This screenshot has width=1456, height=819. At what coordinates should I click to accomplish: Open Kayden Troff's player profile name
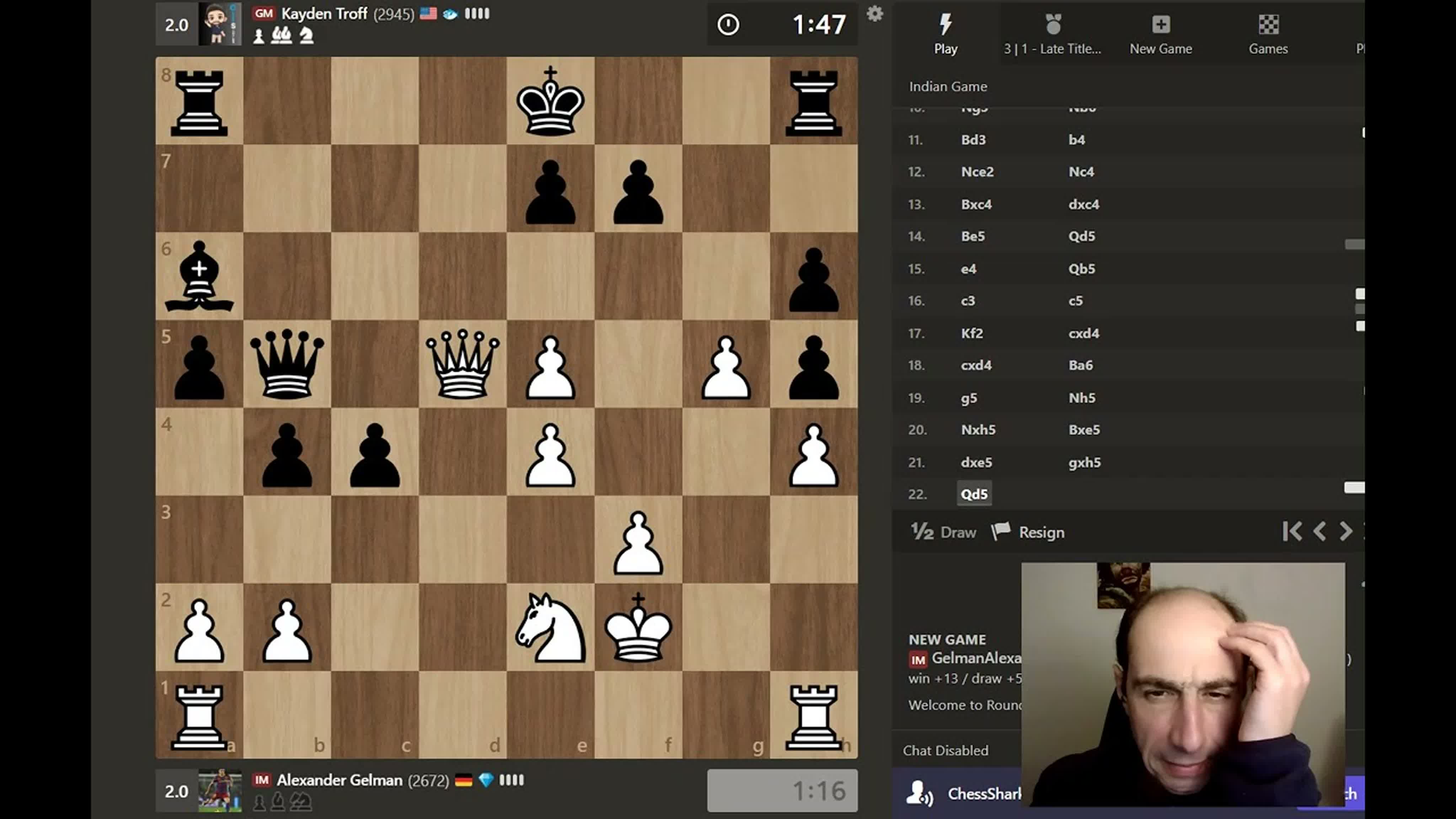(x=325, y=14)
